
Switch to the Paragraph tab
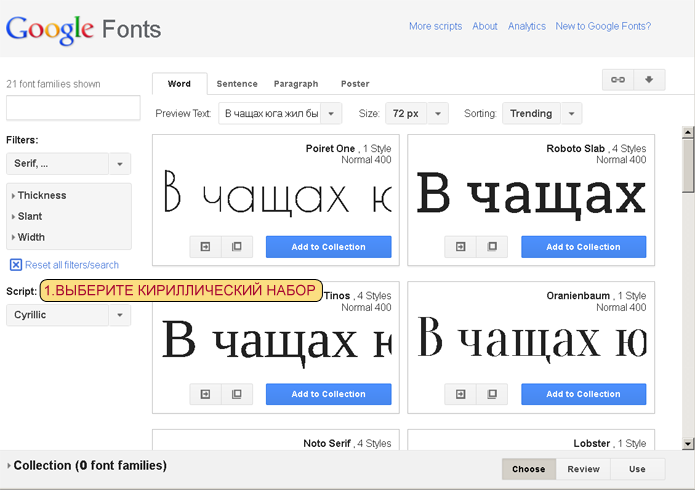[296, 84]
